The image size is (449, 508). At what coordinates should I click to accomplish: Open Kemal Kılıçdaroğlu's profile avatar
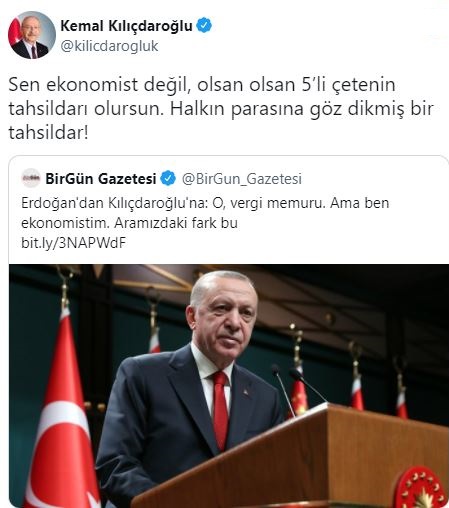(x=32, y=35)
